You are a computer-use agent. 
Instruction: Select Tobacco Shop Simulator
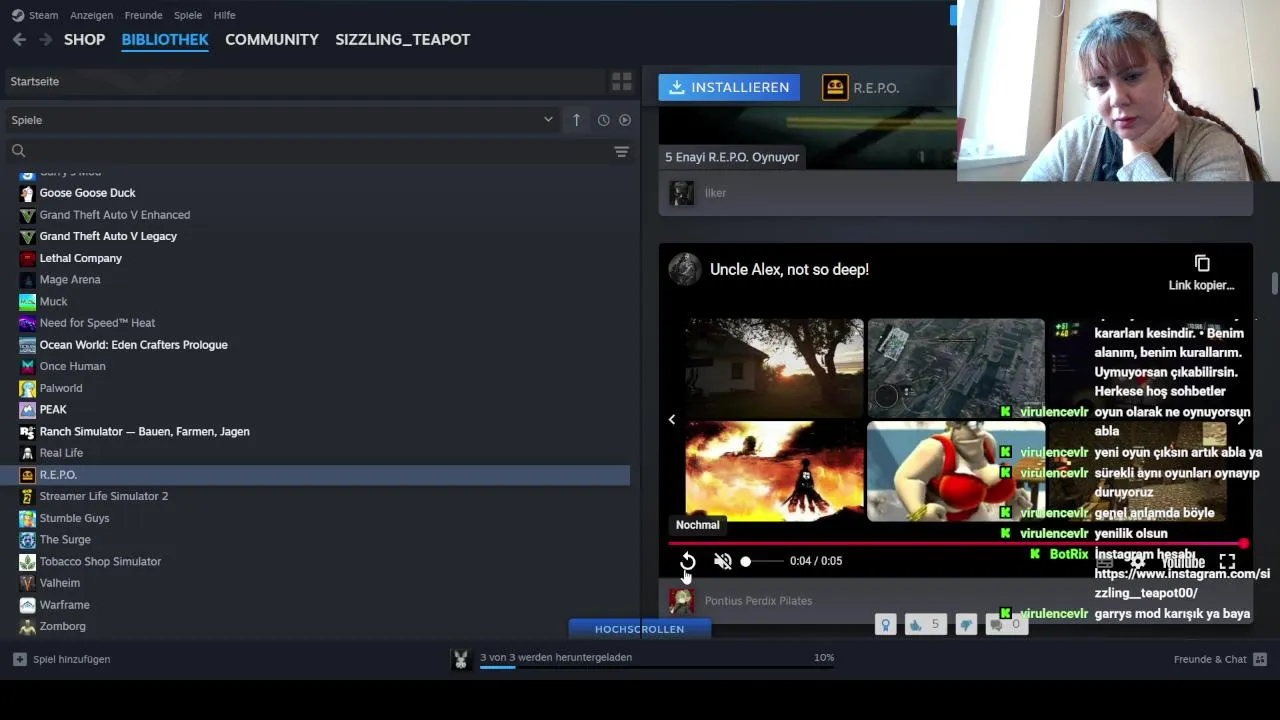coord(100,561)
